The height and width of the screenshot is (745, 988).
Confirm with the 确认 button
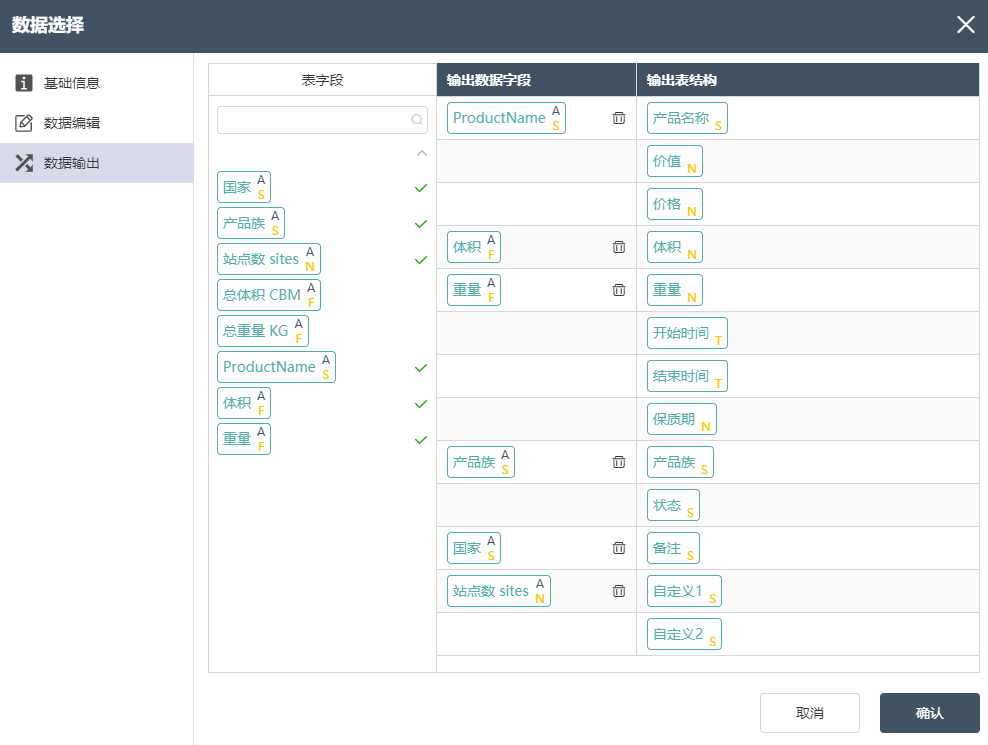(929, 713)
